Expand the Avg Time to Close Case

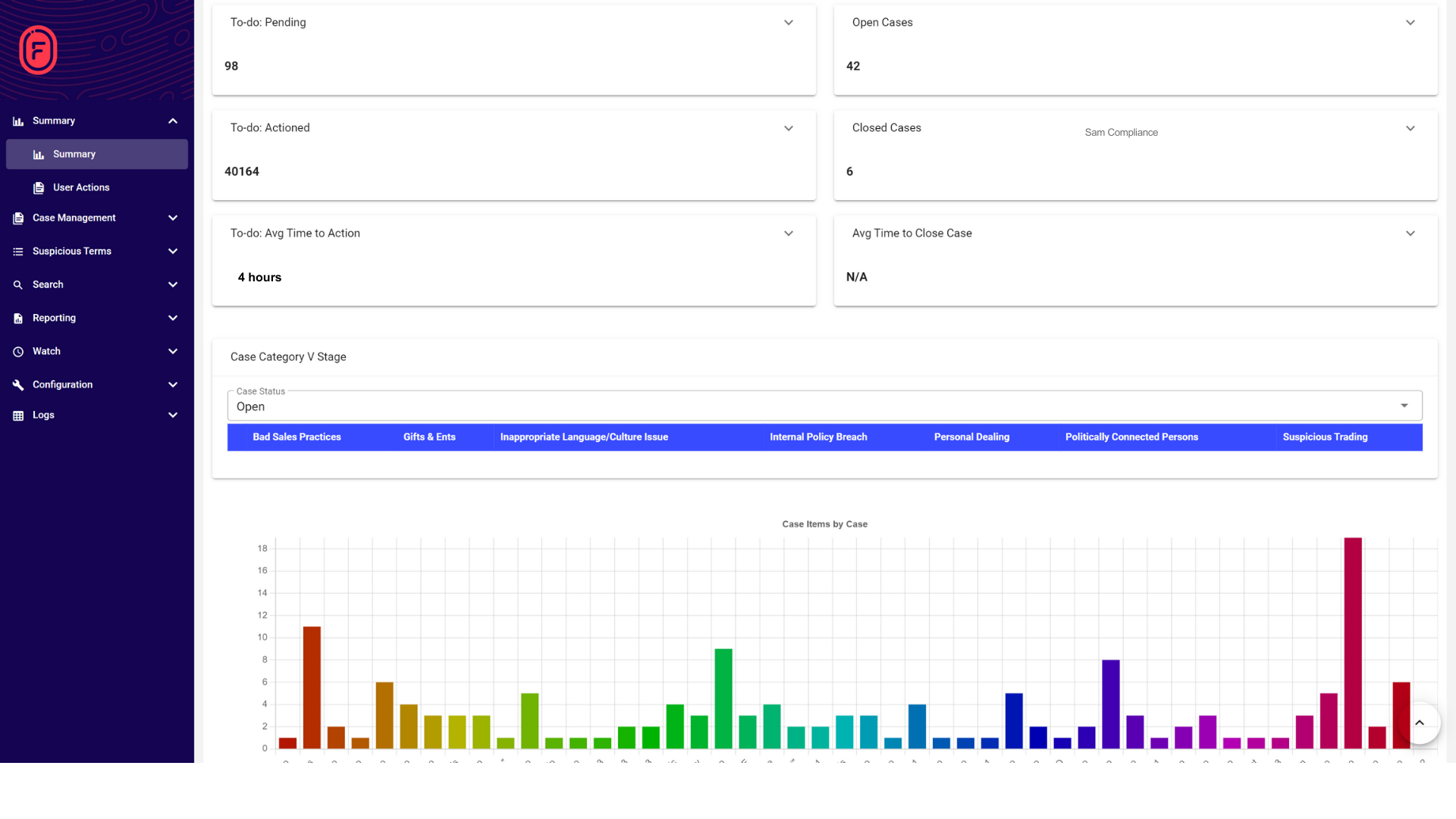coord(1411,233)
